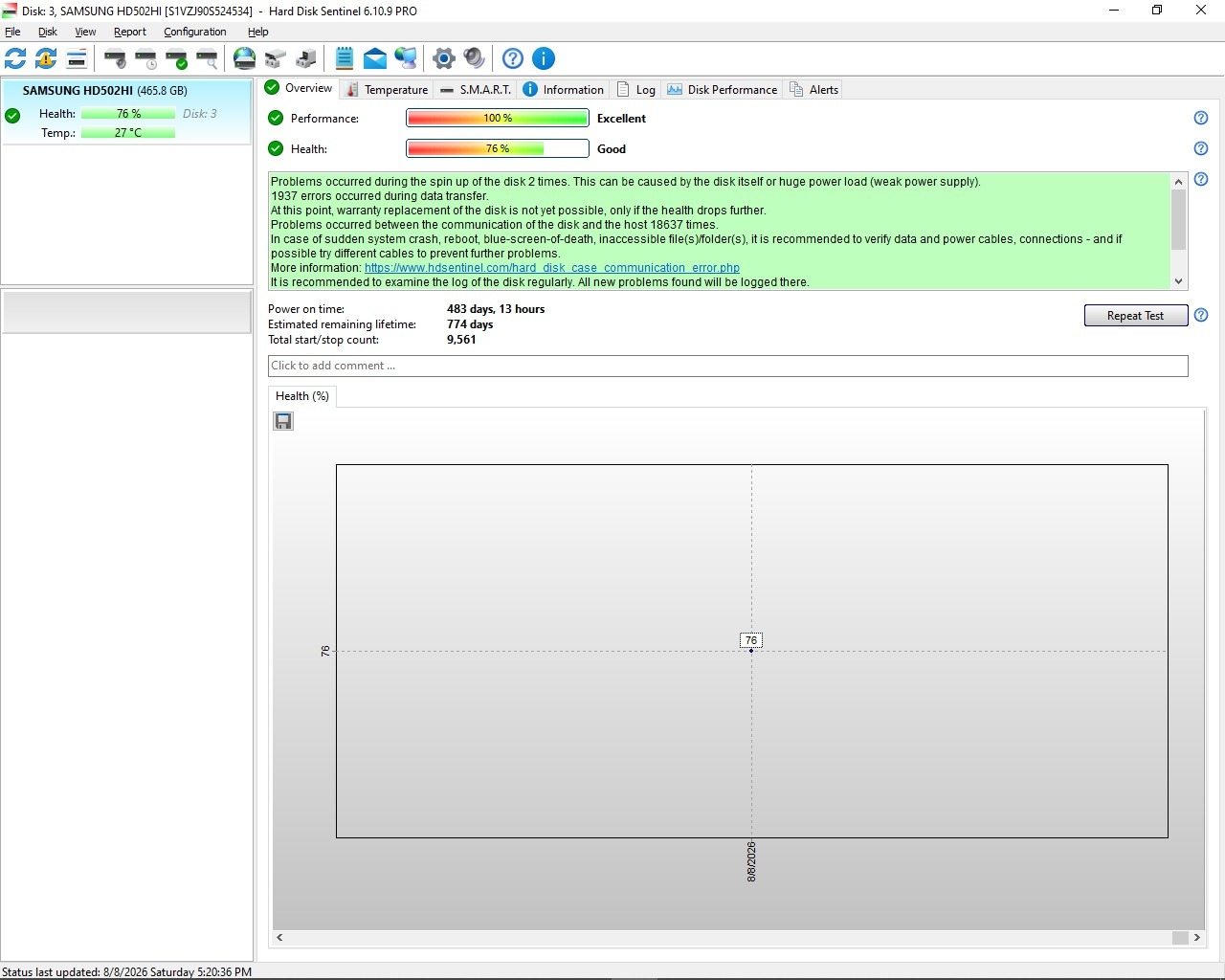Click the disk with green checkmark icon
The height and width of the screenshot is (980, 1225).
177,58
